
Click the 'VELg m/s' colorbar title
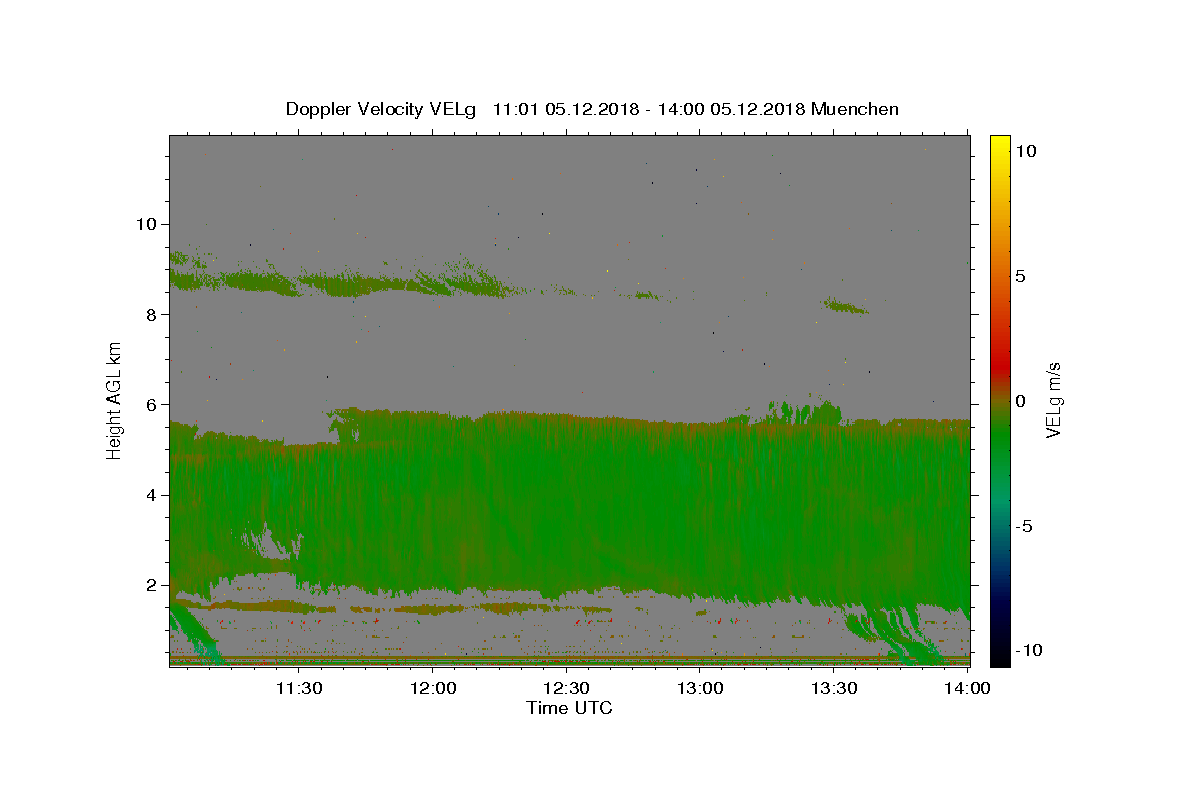tap(1054, 400)
